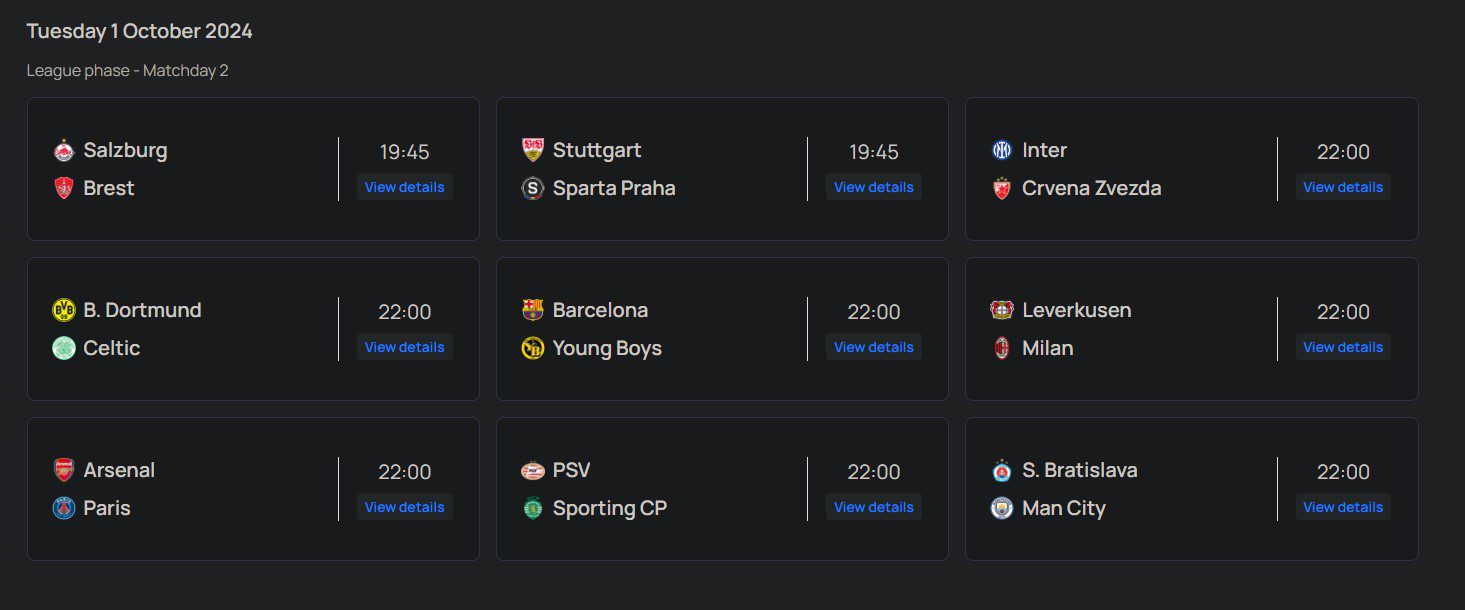Select the B. Dortmund crest icon
1465x610 pixels.
pos(64,311)
